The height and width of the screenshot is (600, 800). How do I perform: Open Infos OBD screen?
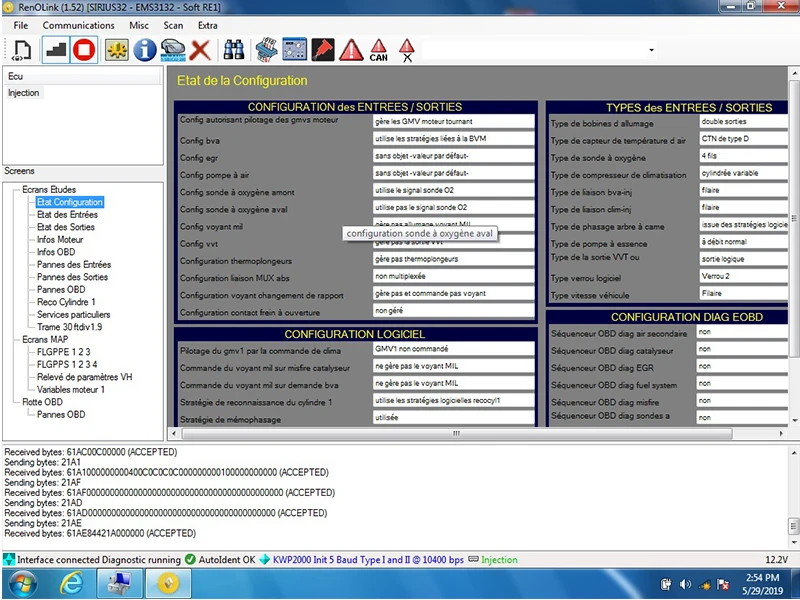click(56, 252)
